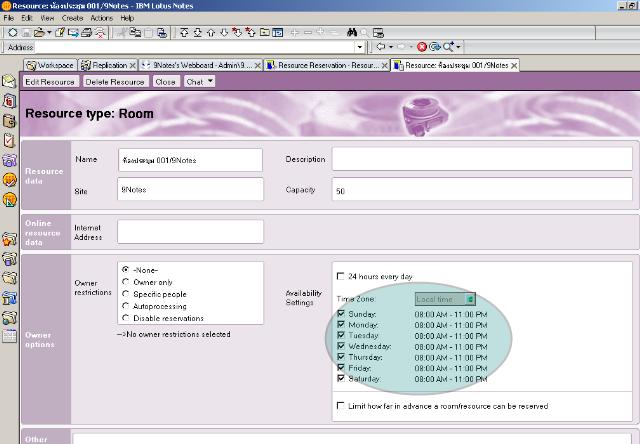
Task: Click the navigate-to-top arrow toolbar icon
Action: [x=184, y=33]
